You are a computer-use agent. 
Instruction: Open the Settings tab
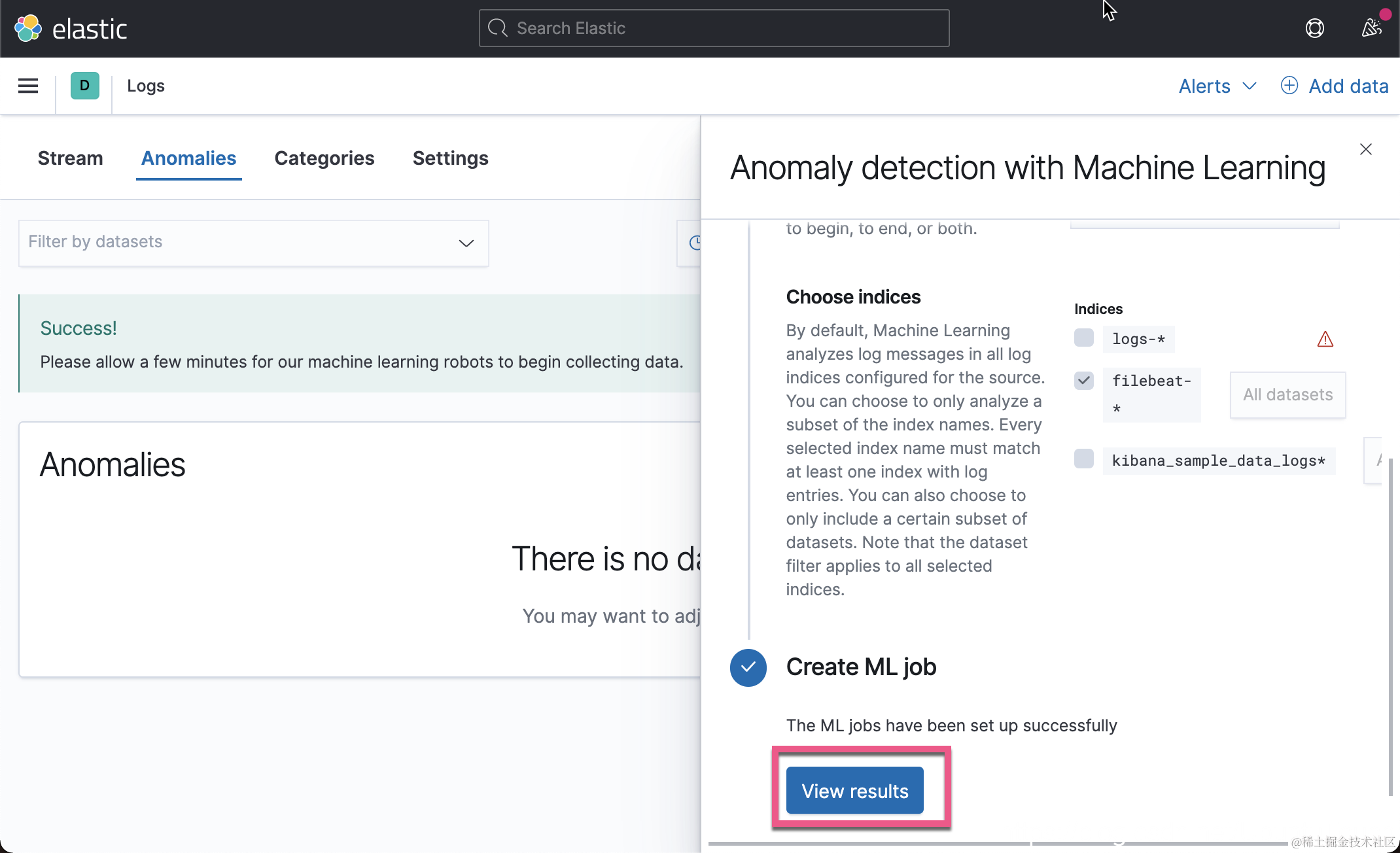coord(450,158)
